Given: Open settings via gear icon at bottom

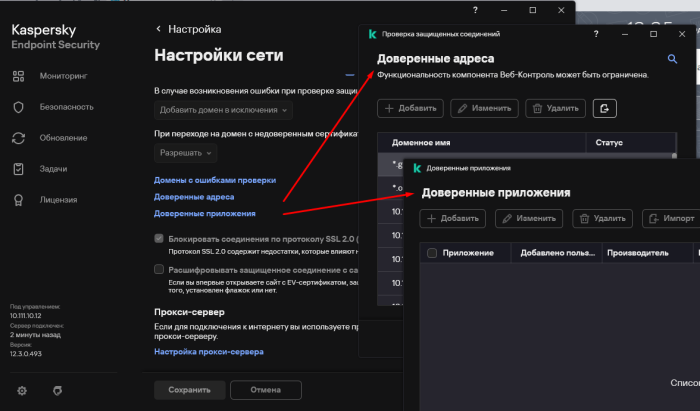Looking at the screenshot, I should coord(22,391).
